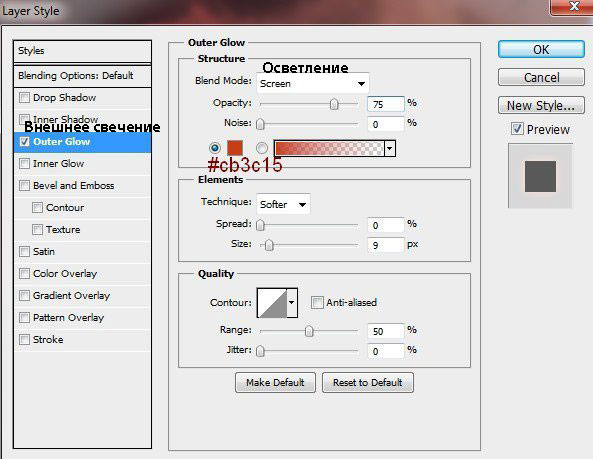Tick the Stroke checkbox
Screen dimensions: 593x459
coord(24,339)
